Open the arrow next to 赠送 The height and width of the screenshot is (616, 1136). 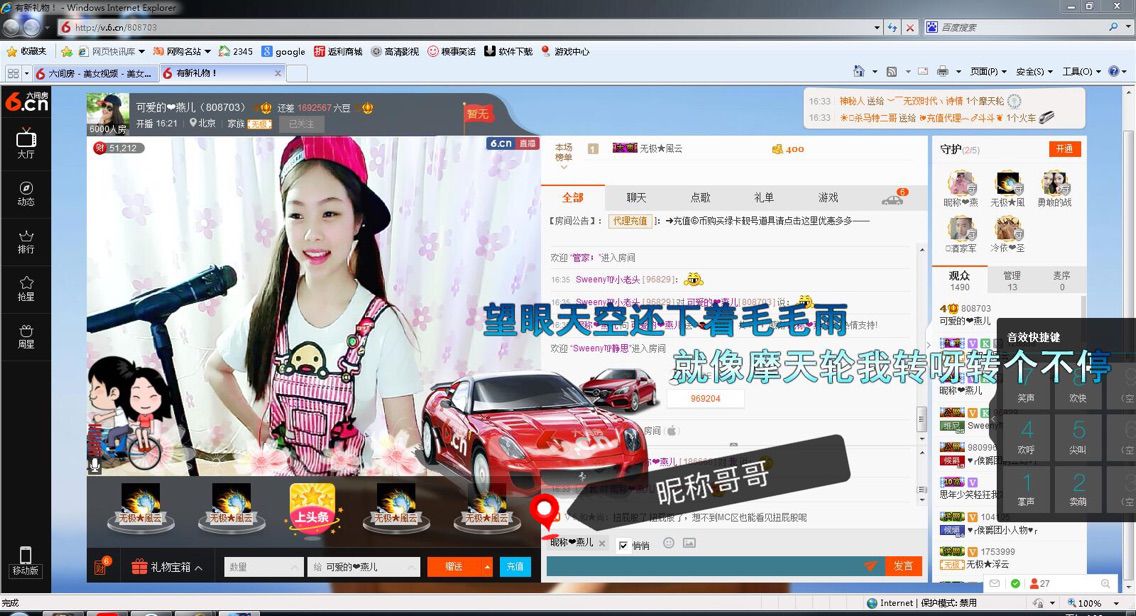pos(487,567)
